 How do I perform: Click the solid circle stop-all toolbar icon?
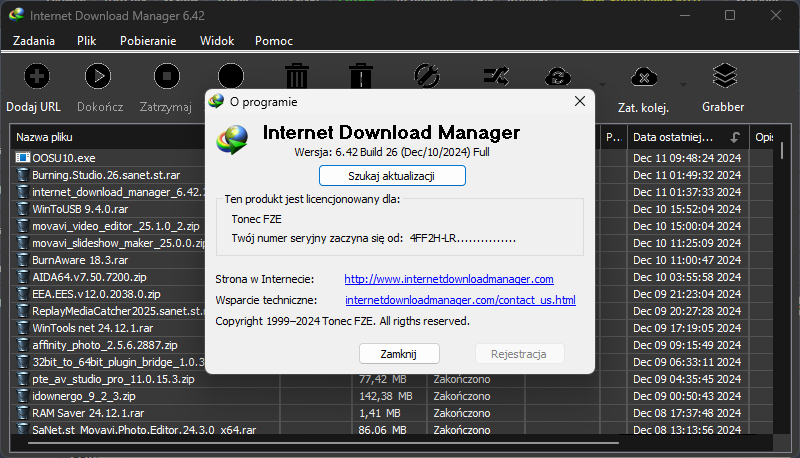231,77
